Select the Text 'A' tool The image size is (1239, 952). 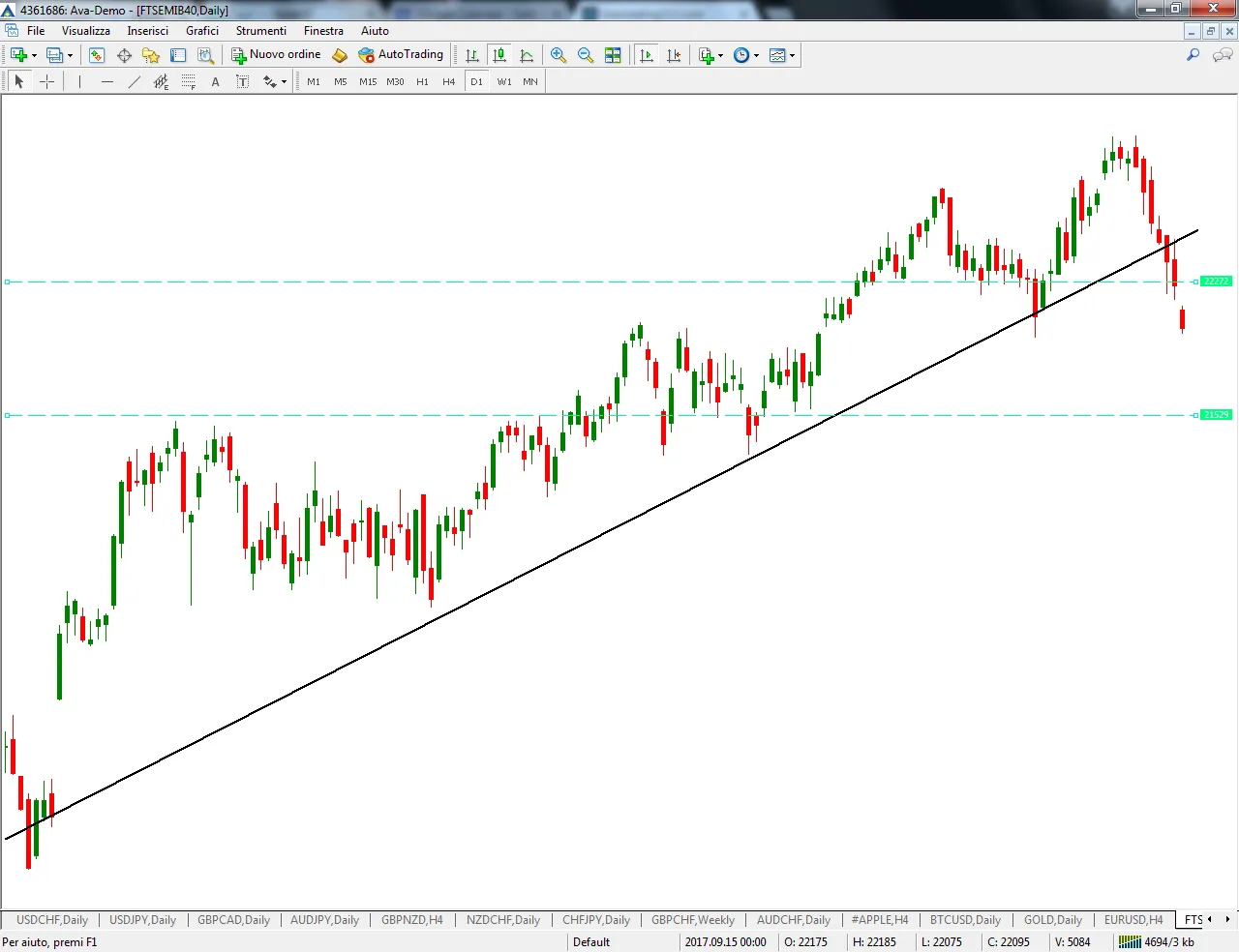[x=216, y=81]
